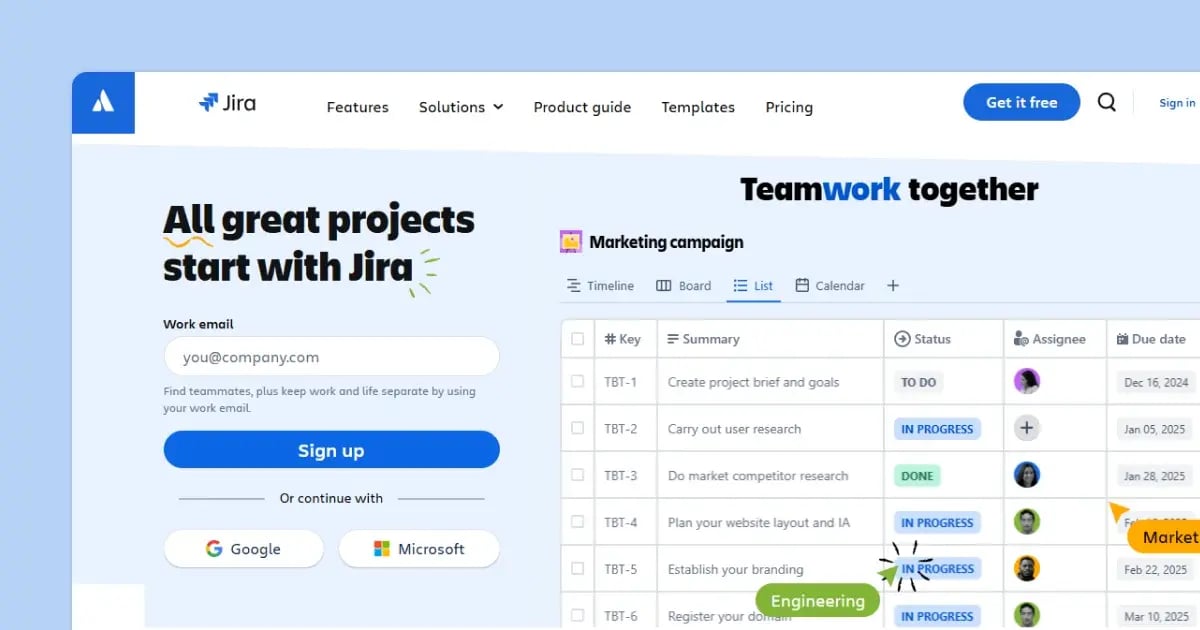This screenshot has width=1200, height=630.
Task: Click the Assignee column header
Action: (x=1049, y=339)
